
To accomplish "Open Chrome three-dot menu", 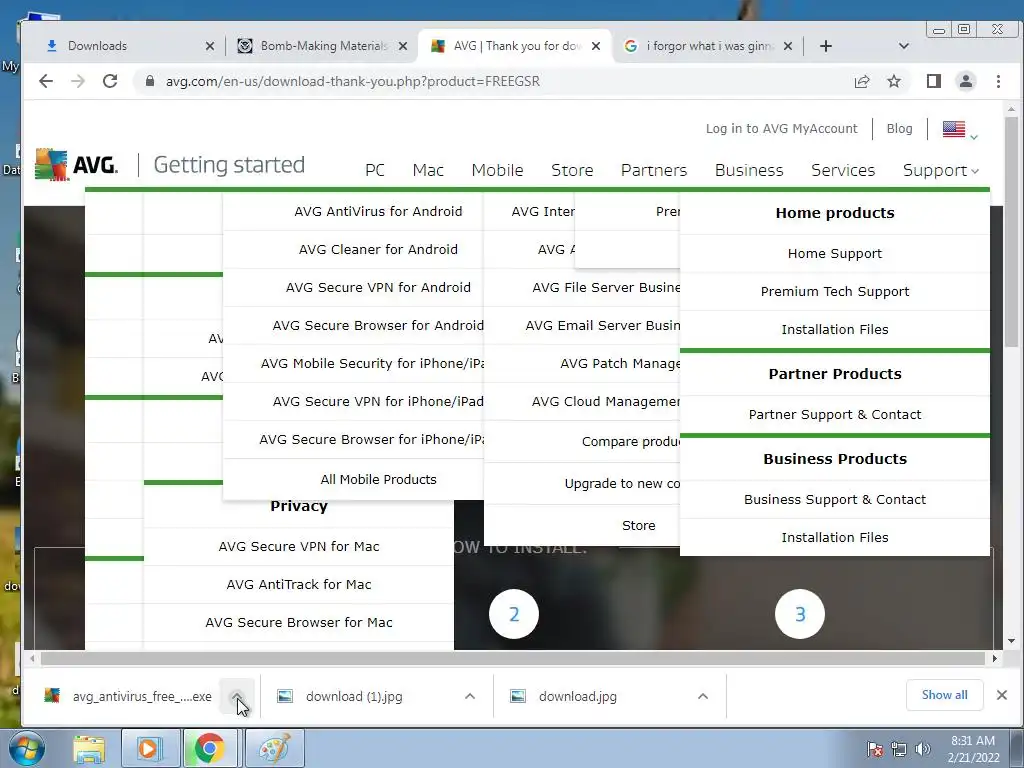I will coord(998,81).
